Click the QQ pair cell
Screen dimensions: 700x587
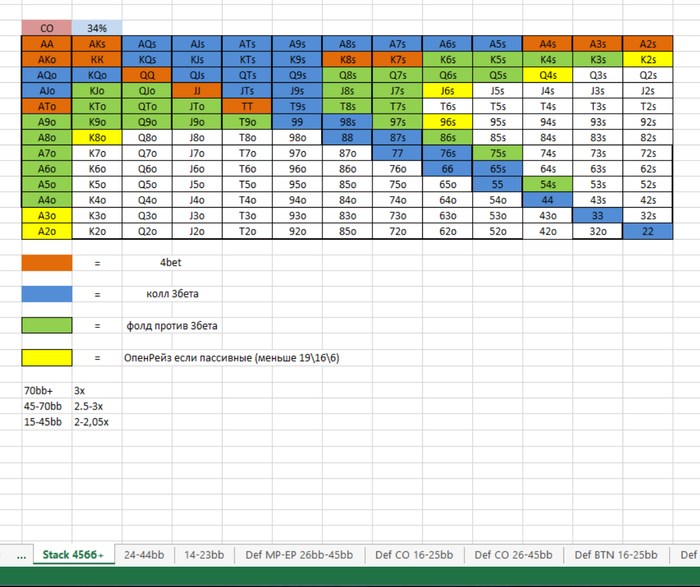pyautogui.click(x=147, y=75)
